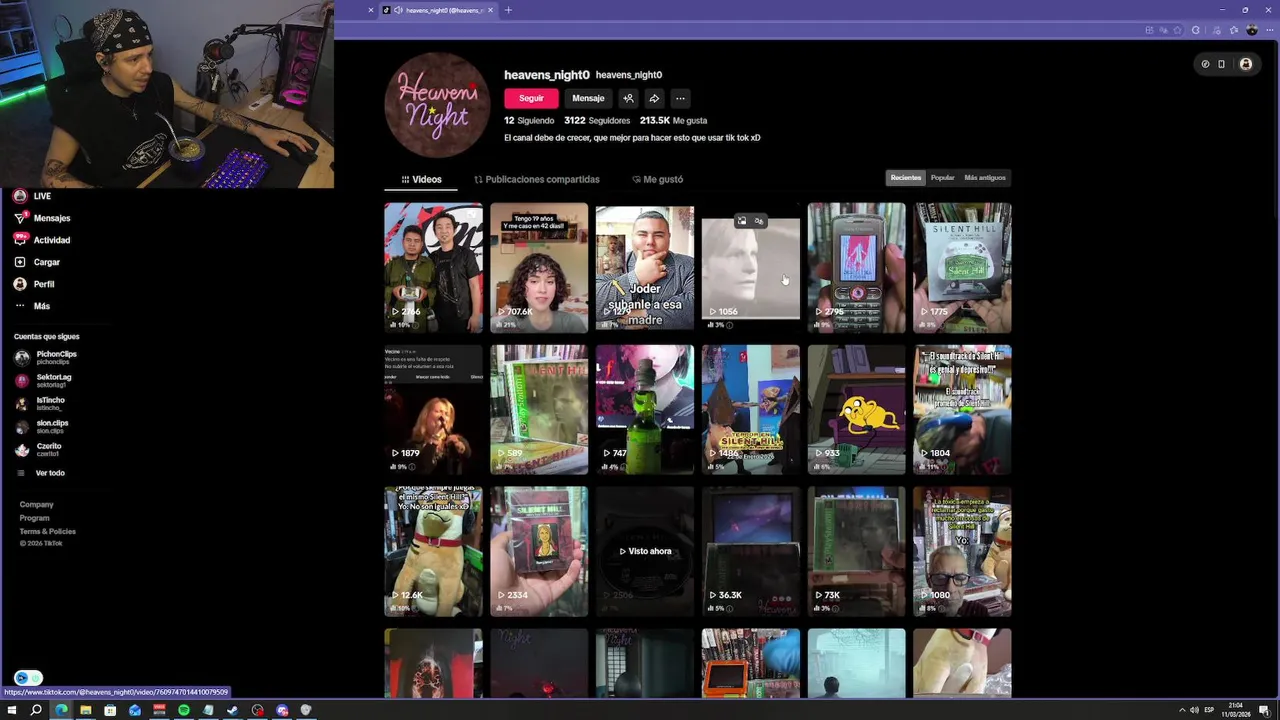The height and width of the screenshot is (720, 1280).
Task: Open the dog plush video with 12.6K views
Action: [433, 551]
